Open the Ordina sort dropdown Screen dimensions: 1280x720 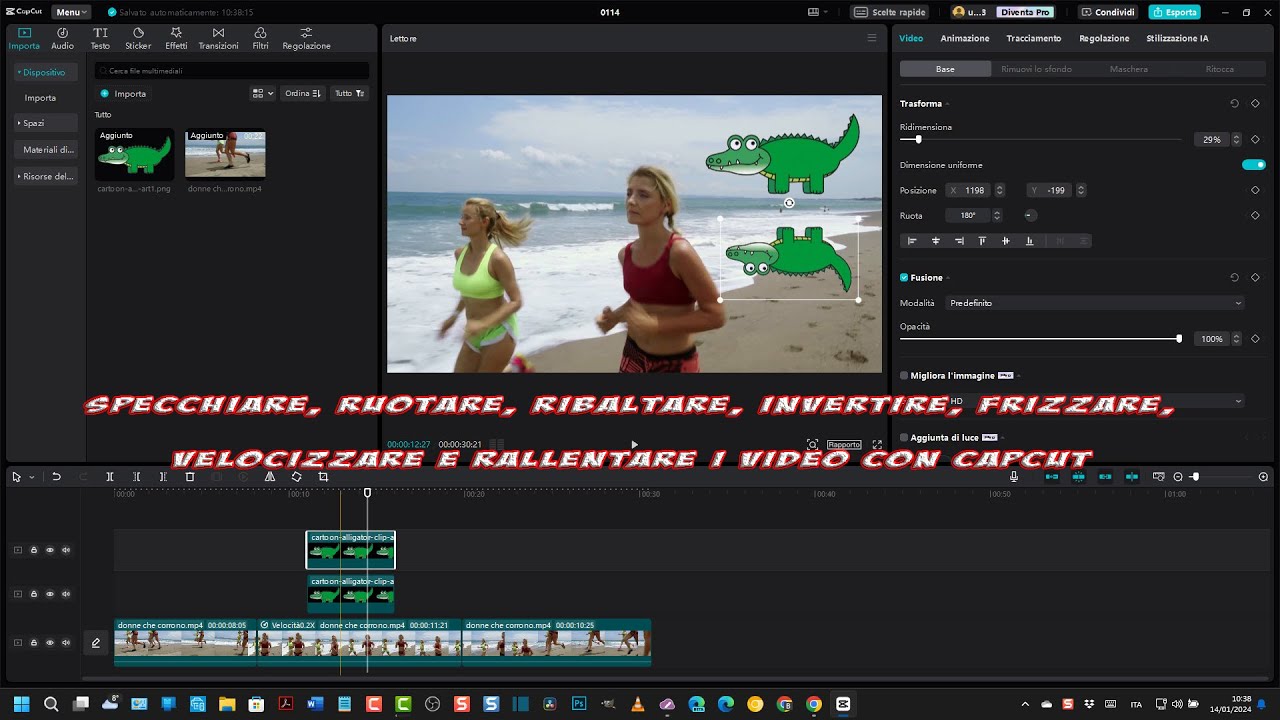302,93
